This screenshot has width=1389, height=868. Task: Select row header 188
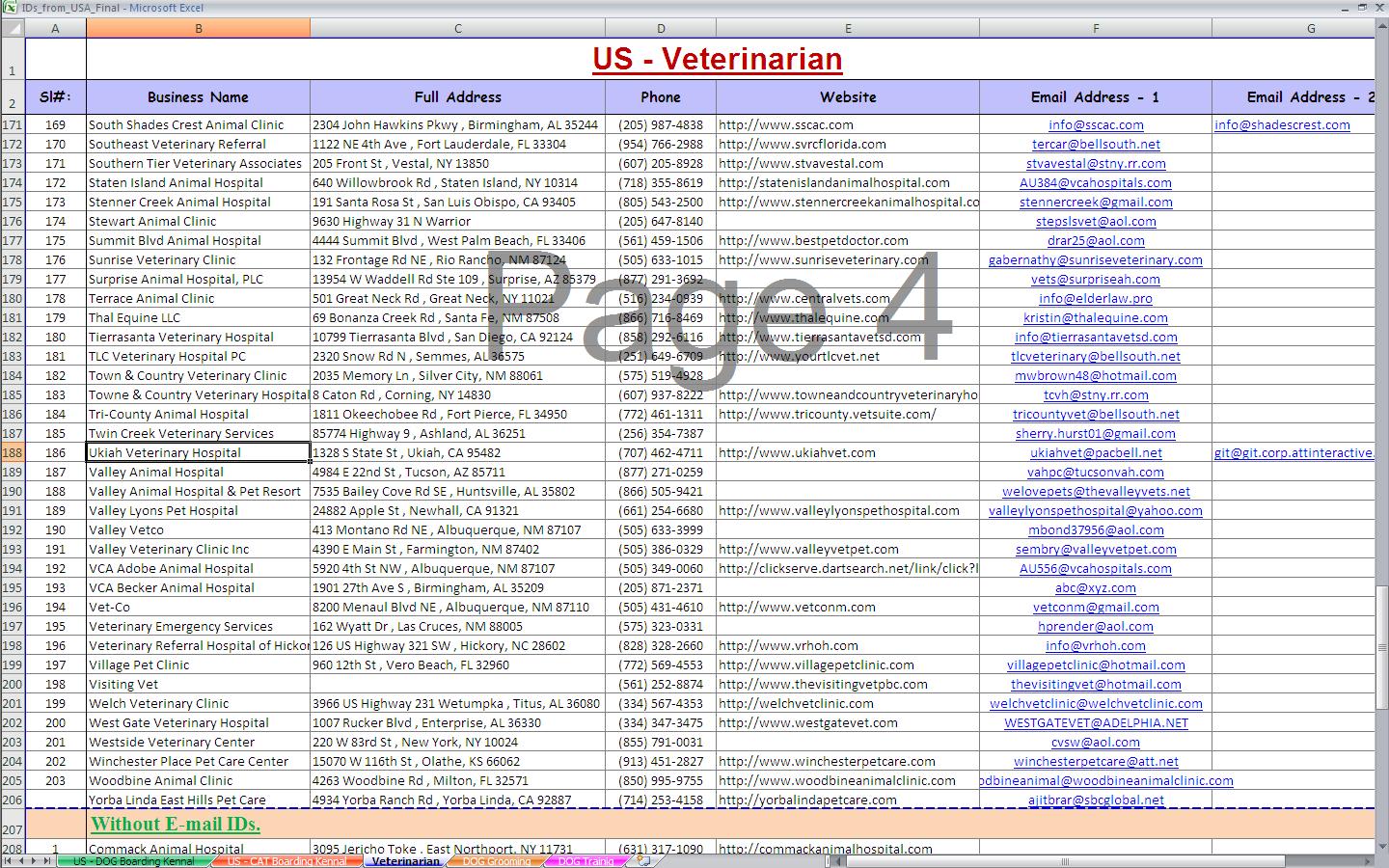[12, 452]
